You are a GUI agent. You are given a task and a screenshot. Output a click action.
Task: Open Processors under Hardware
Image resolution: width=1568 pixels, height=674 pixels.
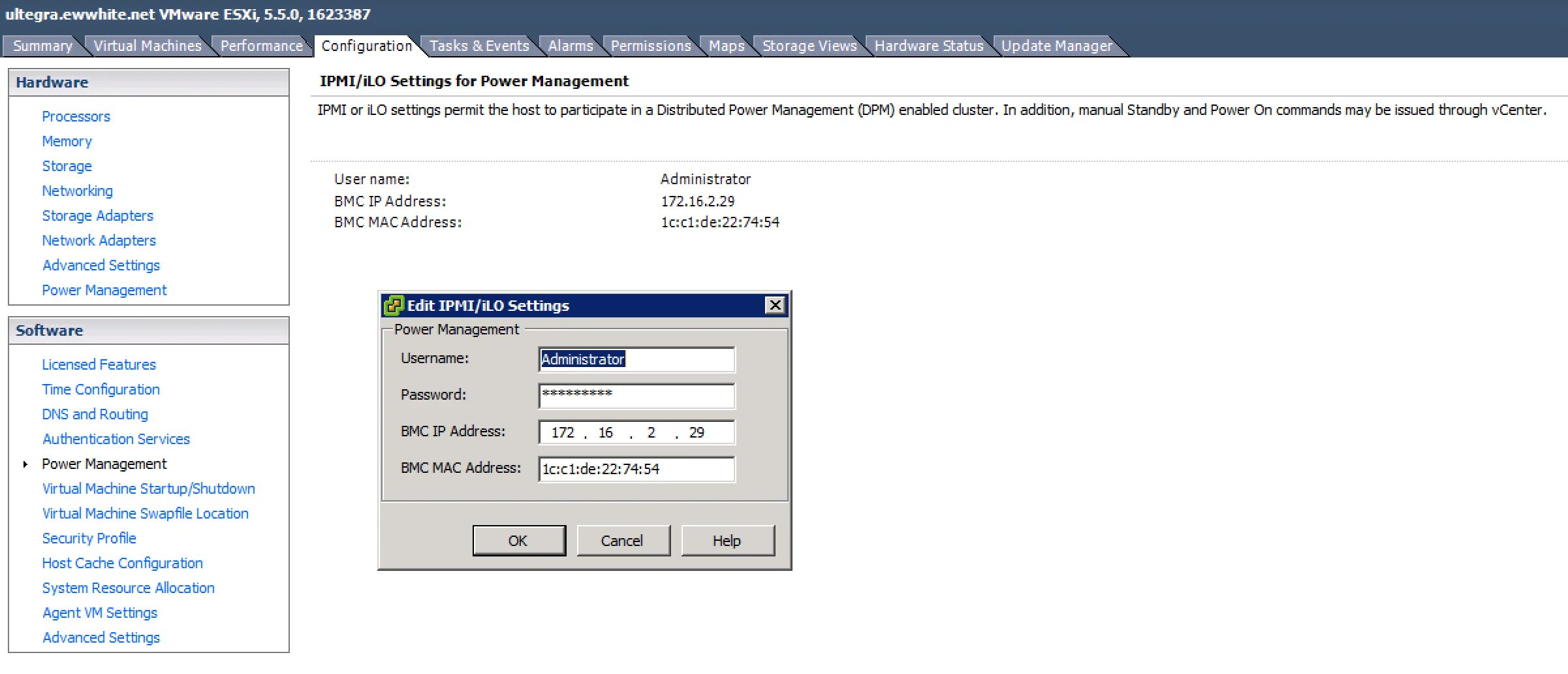coord(76,116)
